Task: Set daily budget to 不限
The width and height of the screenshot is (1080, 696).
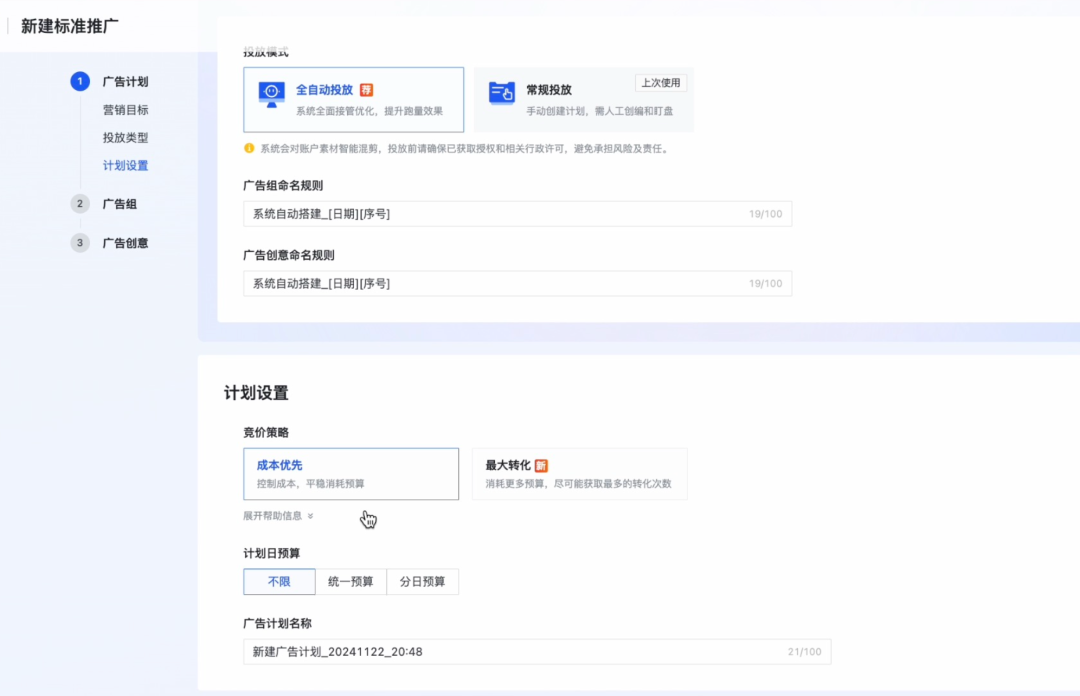Action: point(279,582)
